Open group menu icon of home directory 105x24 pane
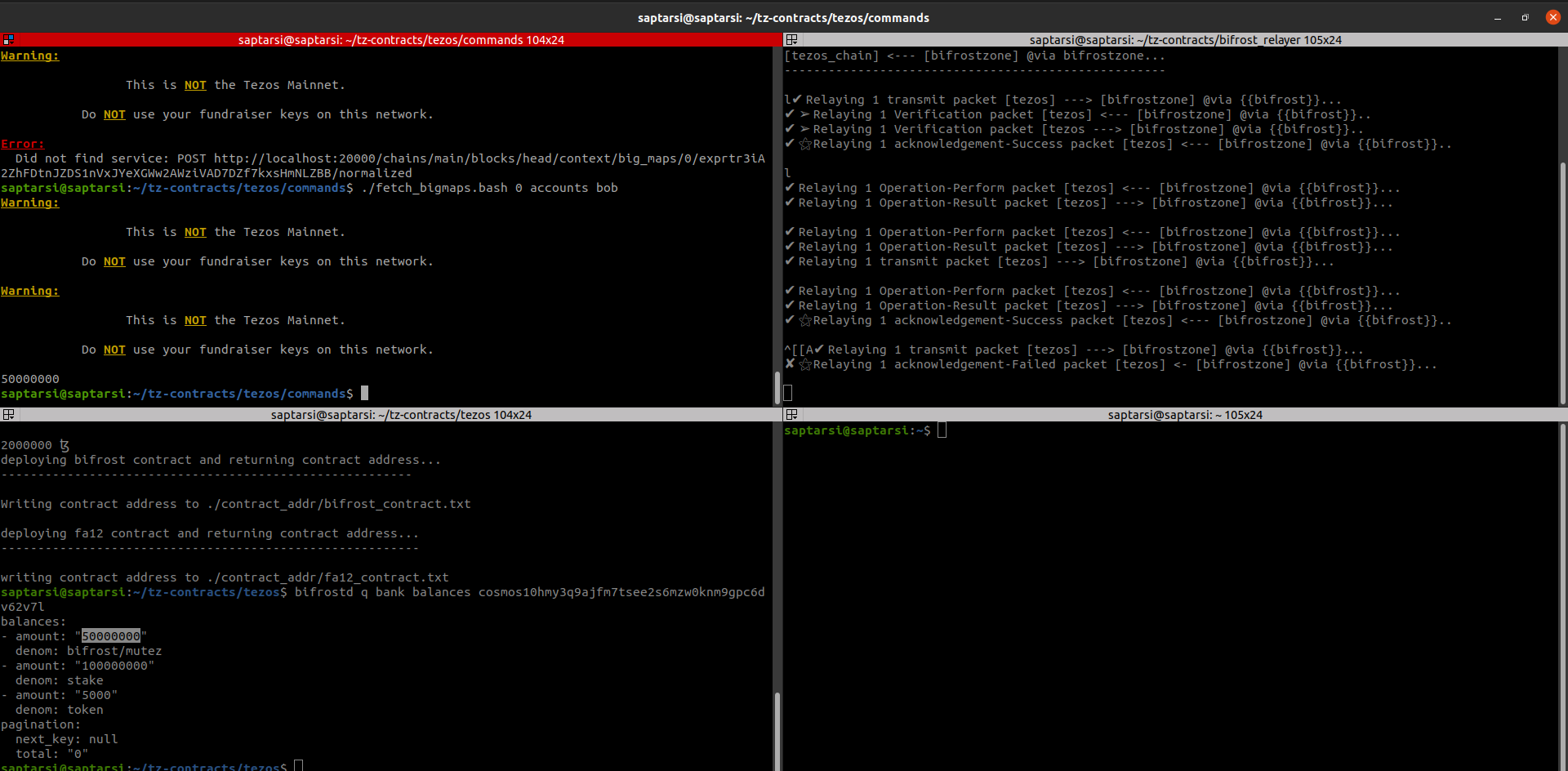Screen dimensions: 1568x771 click(791, 414)
